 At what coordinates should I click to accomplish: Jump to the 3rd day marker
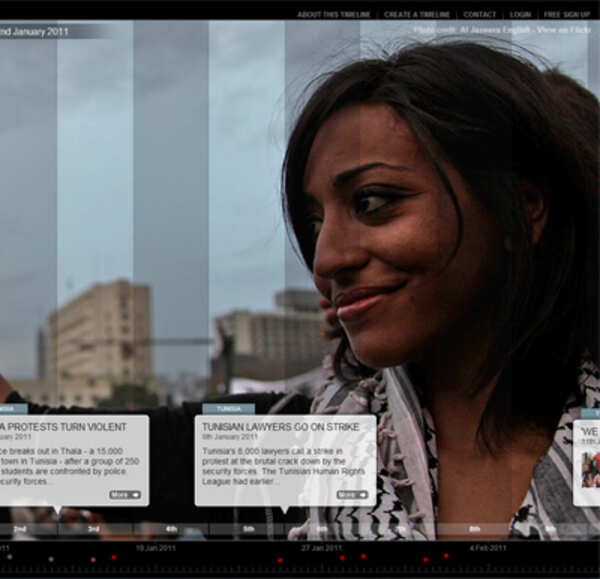pos(93,528)
